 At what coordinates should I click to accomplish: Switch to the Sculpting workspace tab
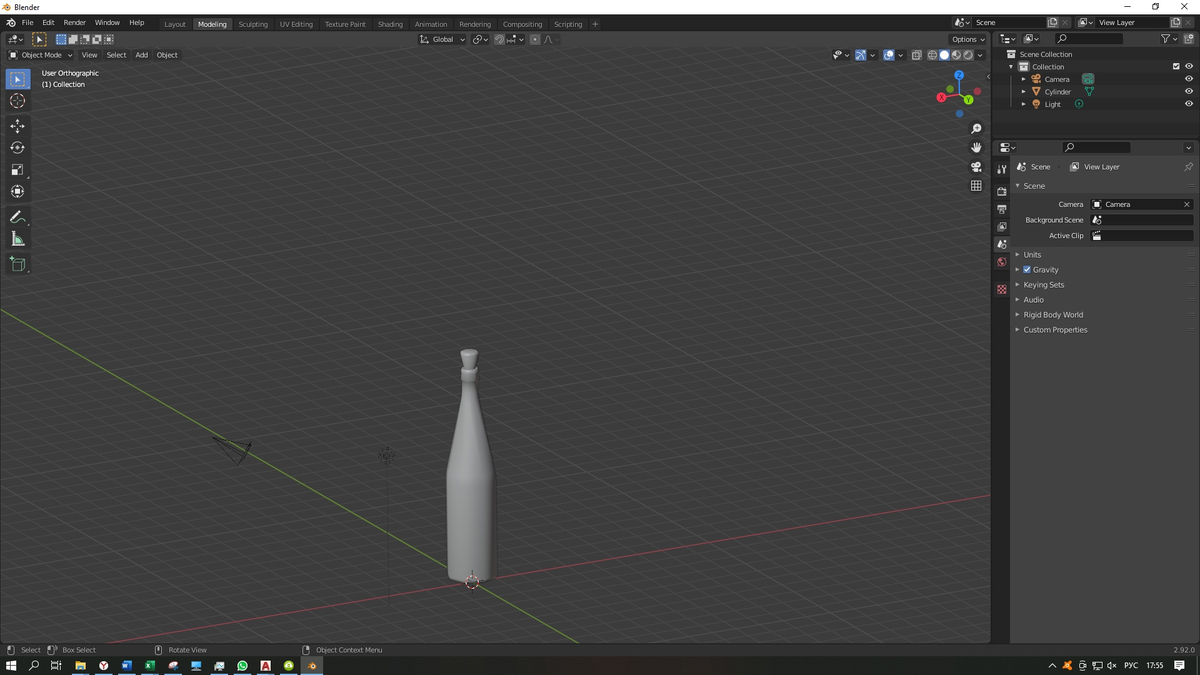[253, 24]
